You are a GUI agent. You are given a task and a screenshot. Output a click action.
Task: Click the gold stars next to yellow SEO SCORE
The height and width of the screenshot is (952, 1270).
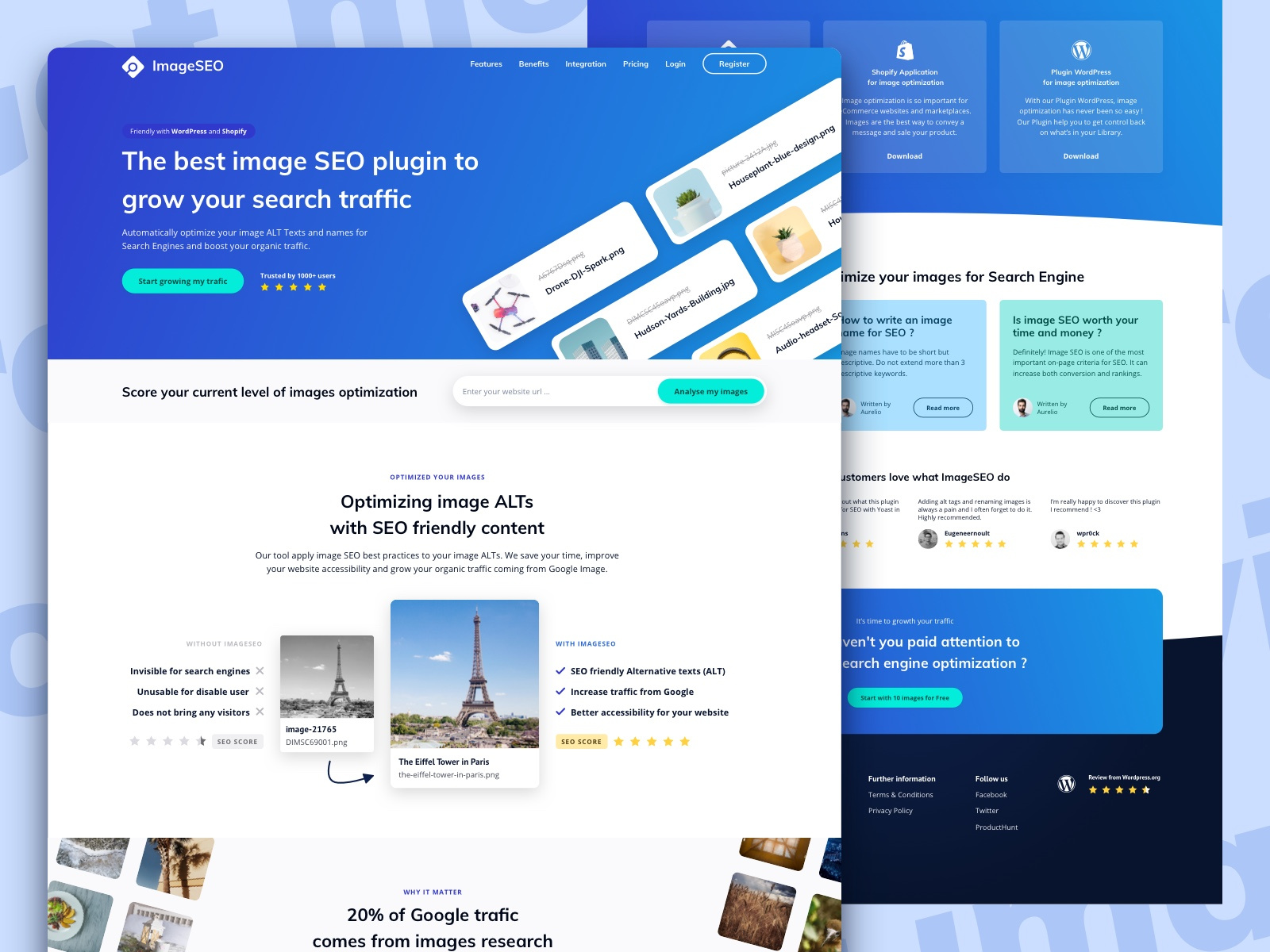pos(652,742)
